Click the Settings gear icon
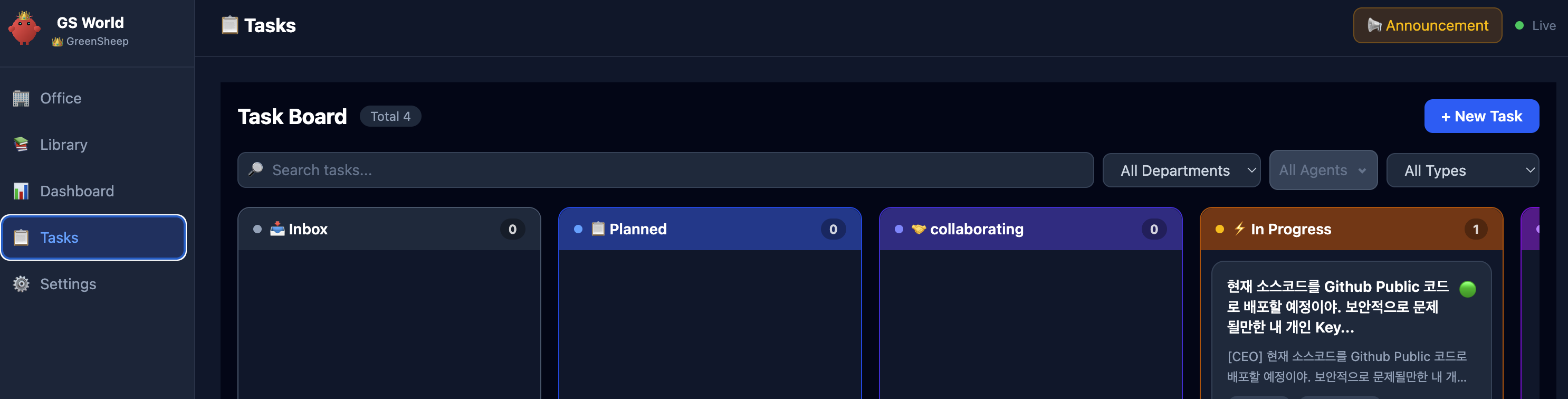1568x399 pixels. click(21, 284)
